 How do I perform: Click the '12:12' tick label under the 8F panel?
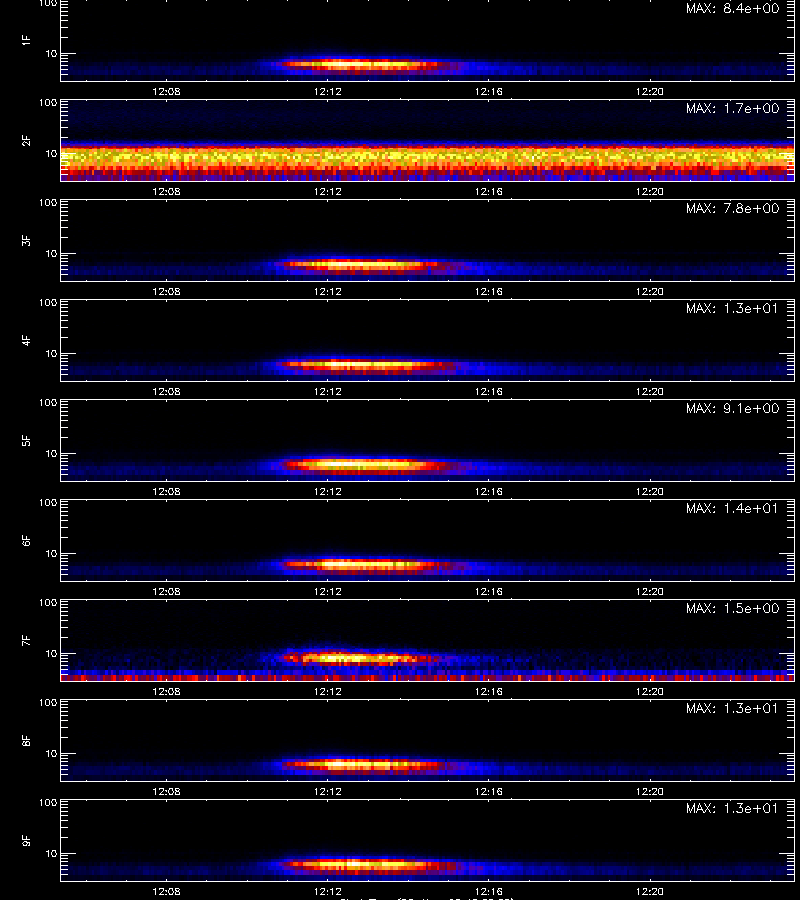pos(328,792)
